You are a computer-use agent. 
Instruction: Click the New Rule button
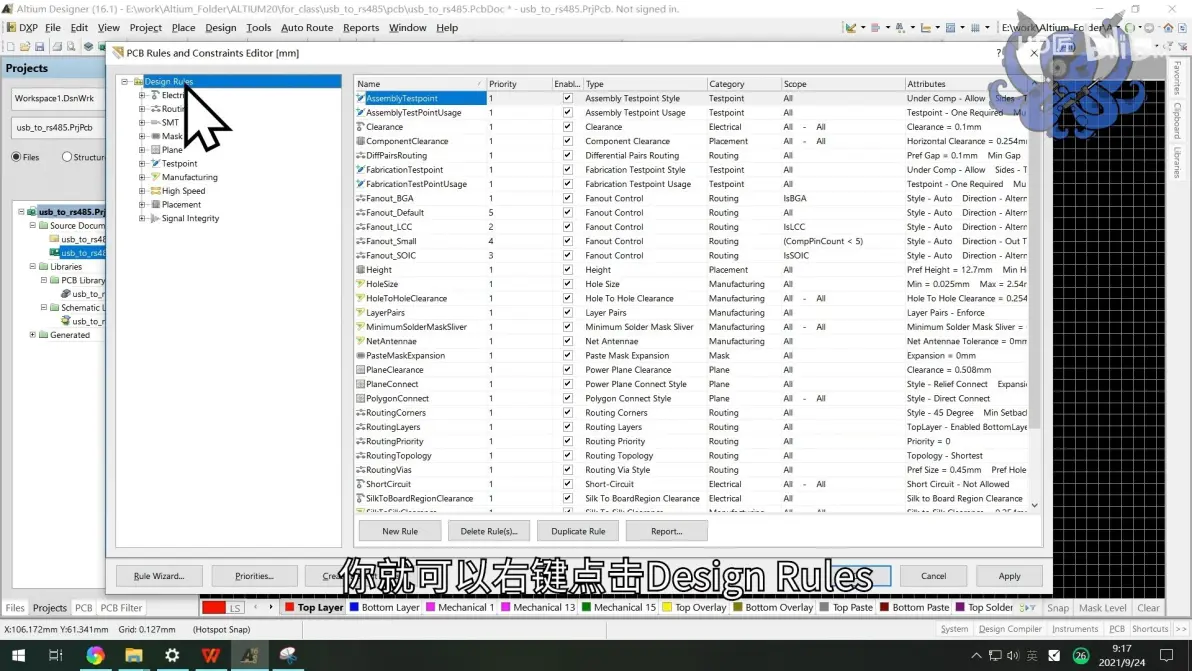coord(400,531)
